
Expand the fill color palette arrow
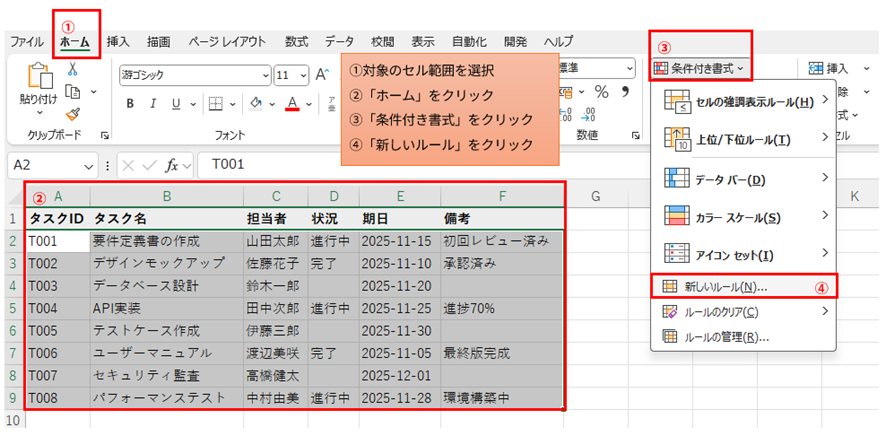click(272, 104)
